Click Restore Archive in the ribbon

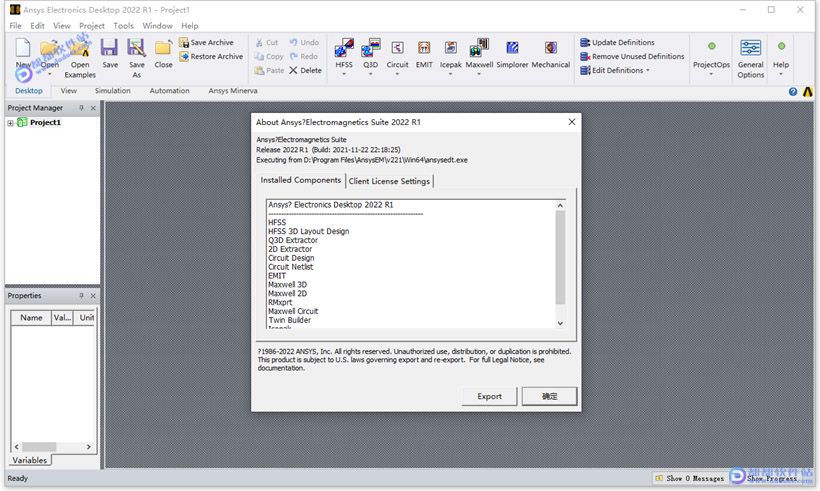coord(211,56)
